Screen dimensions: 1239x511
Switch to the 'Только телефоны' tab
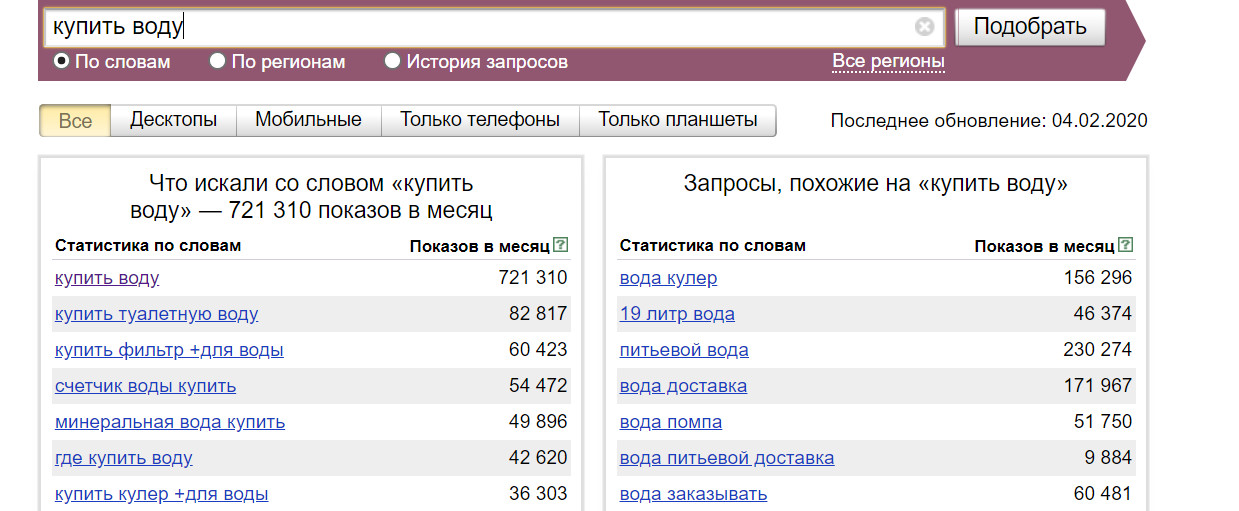(x=480, y=120)
